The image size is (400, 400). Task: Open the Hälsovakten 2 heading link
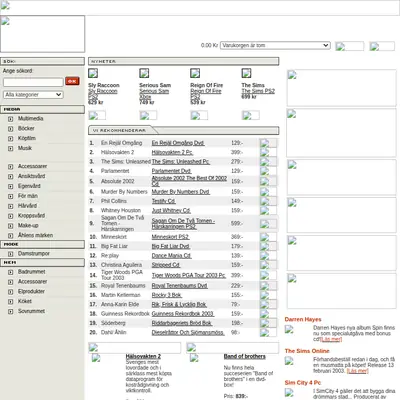(143, 356)
